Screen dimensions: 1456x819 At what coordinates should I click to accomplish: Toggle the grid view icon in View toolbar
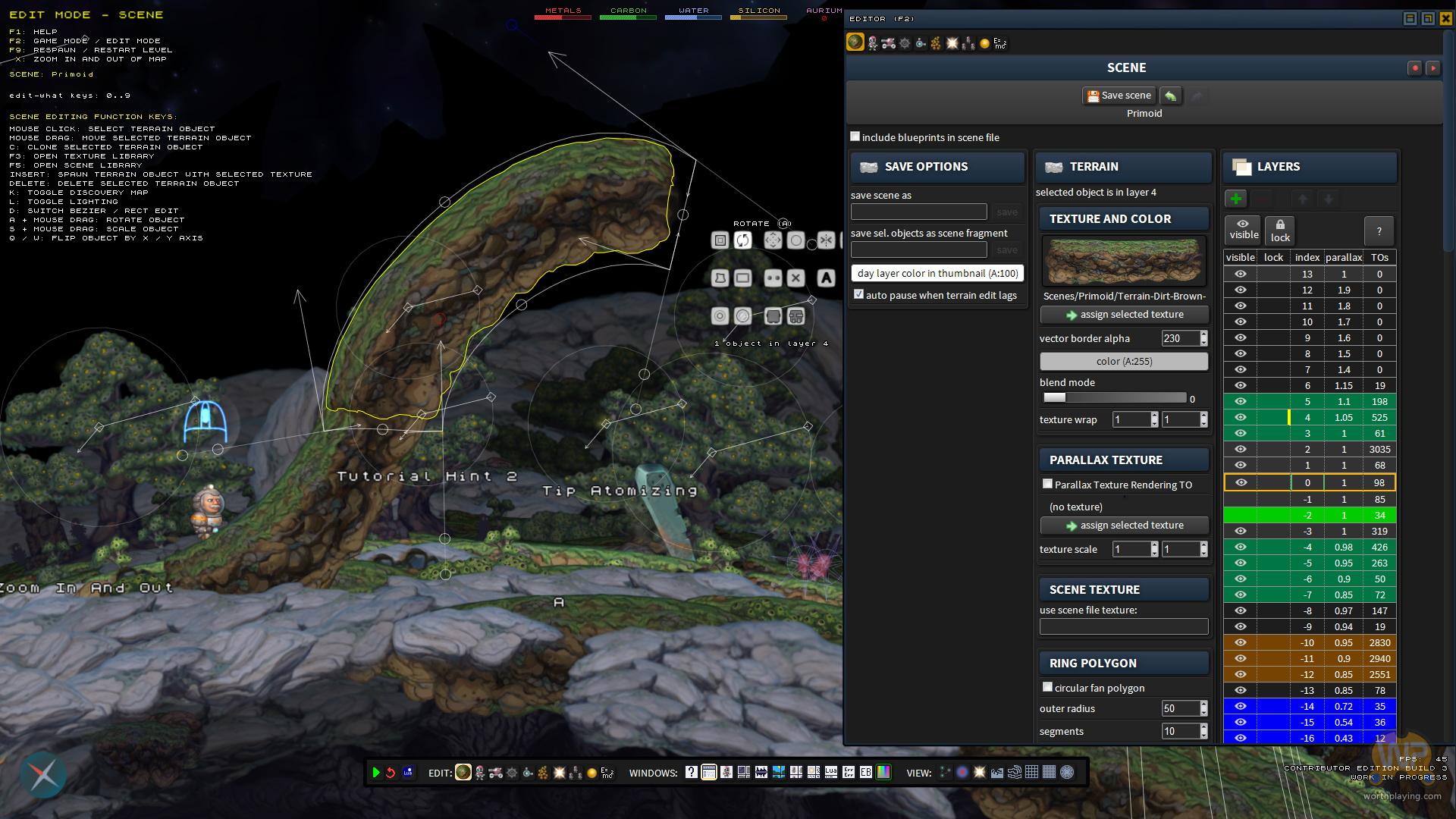pyautogui.click(x=1032, y=773)
